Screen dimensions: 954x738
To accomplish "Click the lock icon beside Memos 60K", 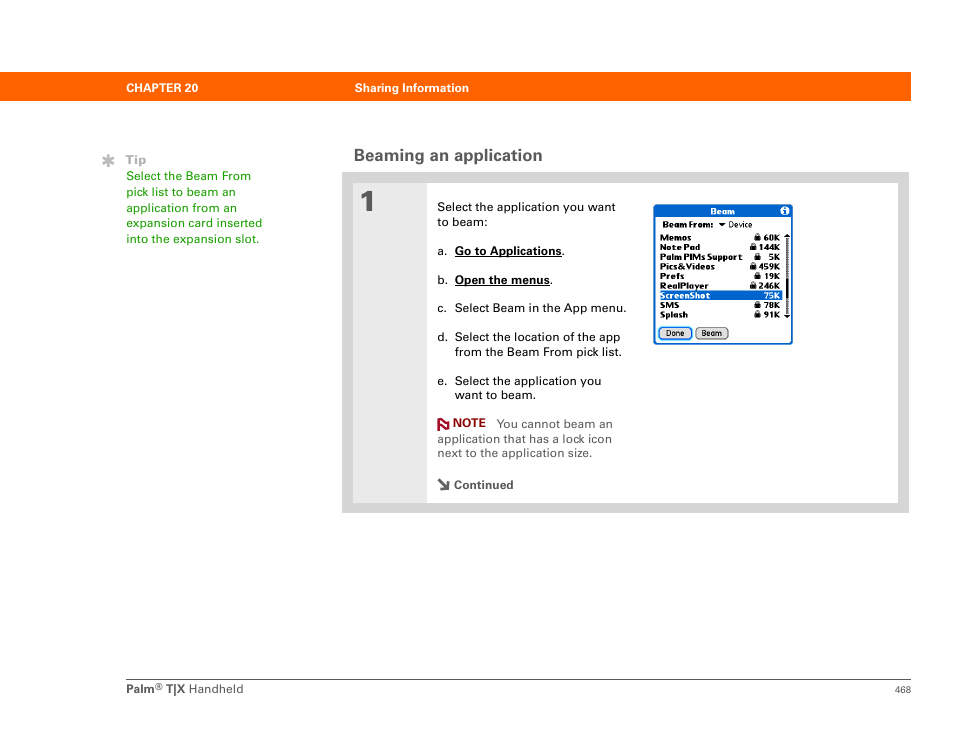I will 757,237.
